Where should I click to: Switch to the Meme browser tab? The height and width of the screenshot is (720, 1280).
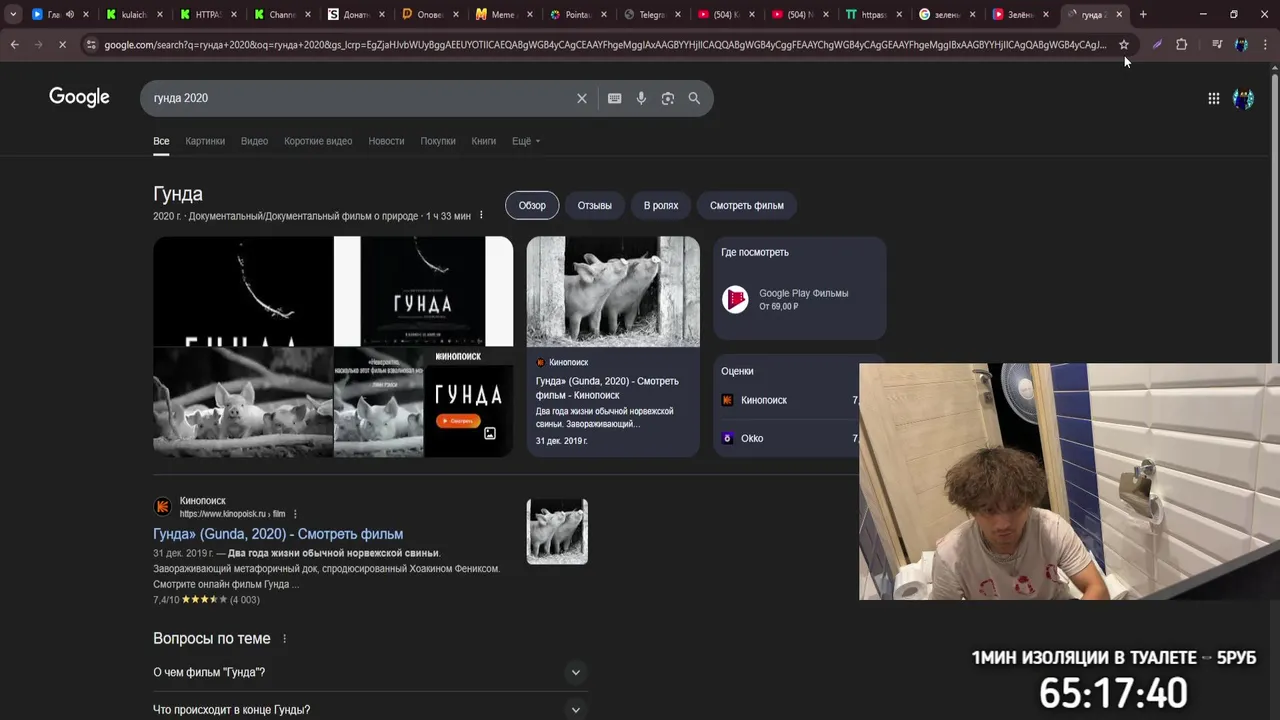503,14
